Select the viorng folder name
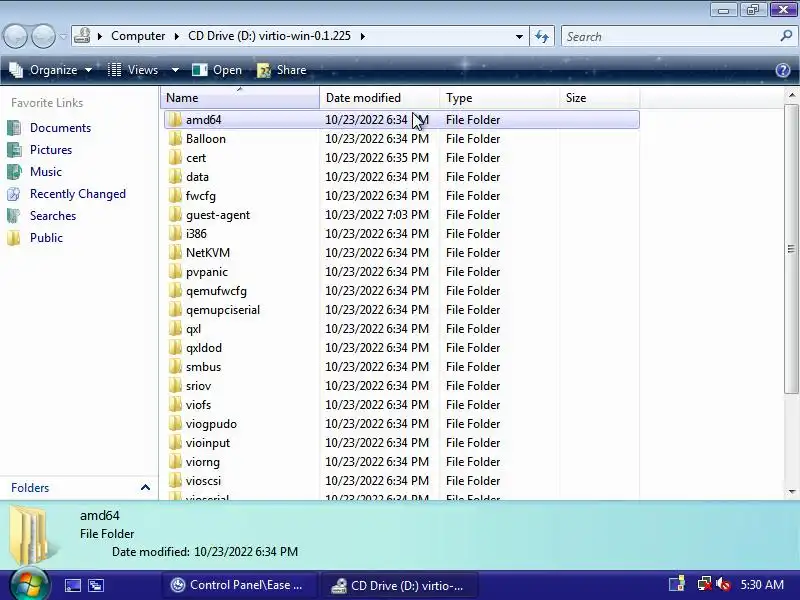The image size is (800, 600). 203,462
